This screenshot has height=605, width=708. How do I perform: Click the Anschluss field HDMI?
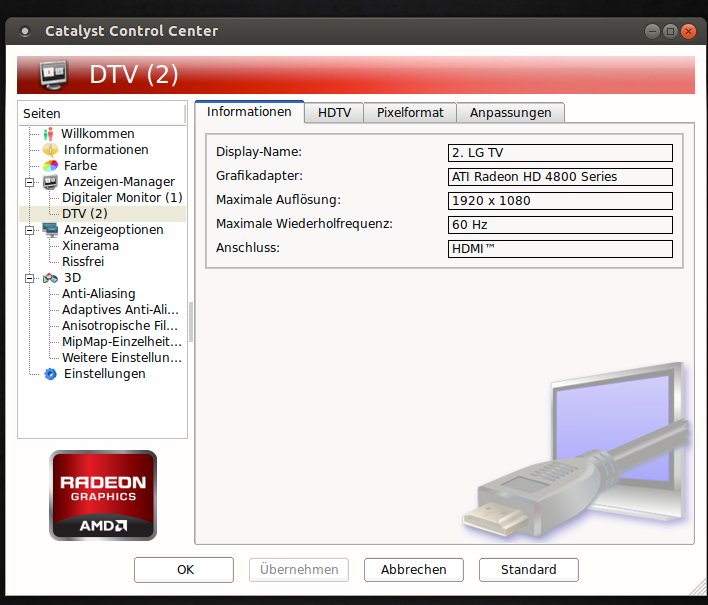pyautogui.click(x=560, y=248)
